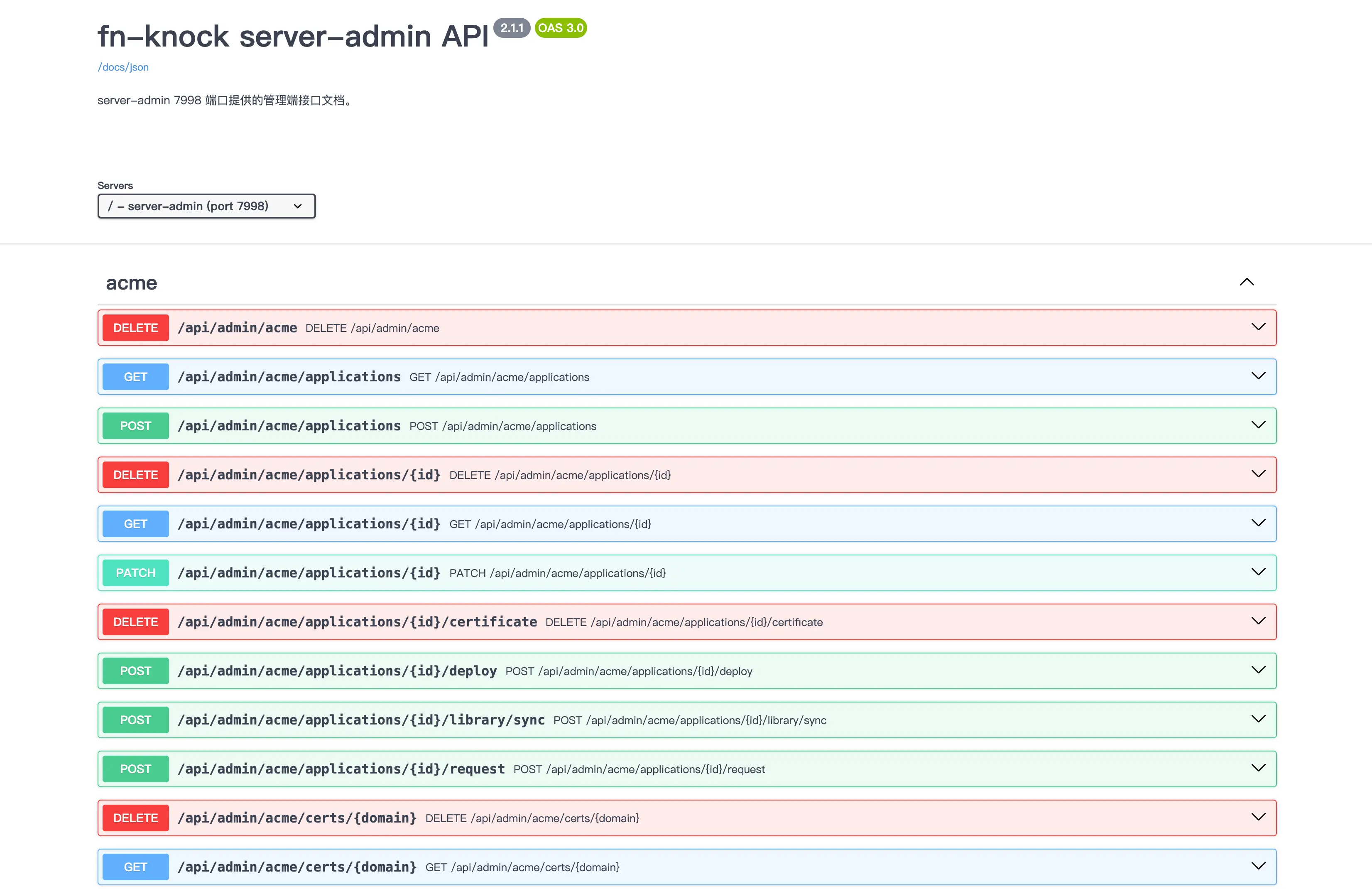Viewport: 1372px width, 889px height.
Task: Click summary text 'POST /api/admin/acme/applications'
Action: click(503, 426)
